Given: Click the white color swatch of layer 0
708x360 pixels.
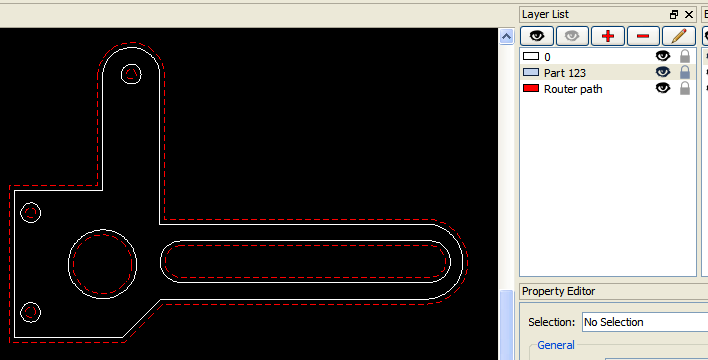Looking at the screenshot, I should [x=531, y=56].
